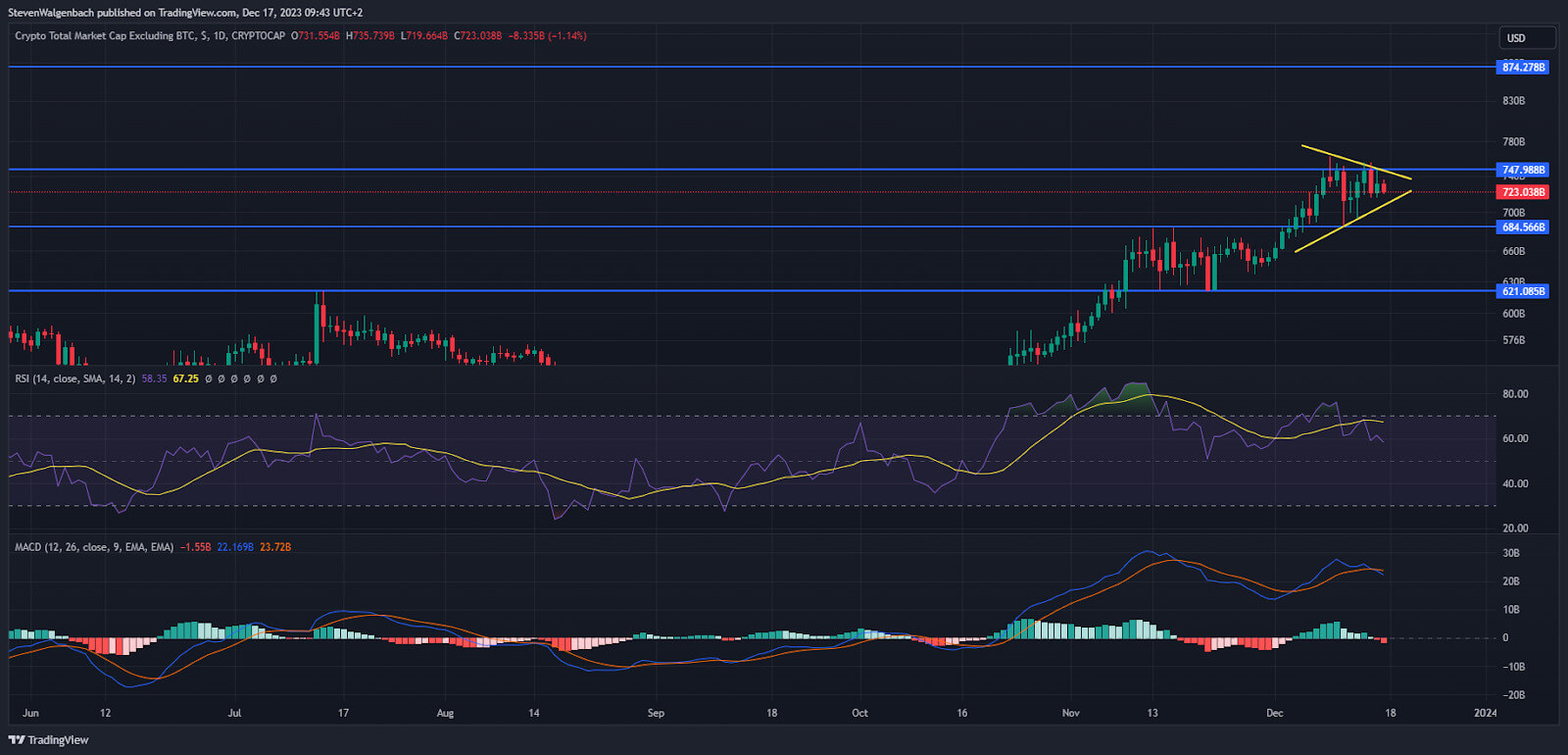Click the 30B level on the MACD axis
This screenshot has width=1568, height=755.
tap(1511, 553)
